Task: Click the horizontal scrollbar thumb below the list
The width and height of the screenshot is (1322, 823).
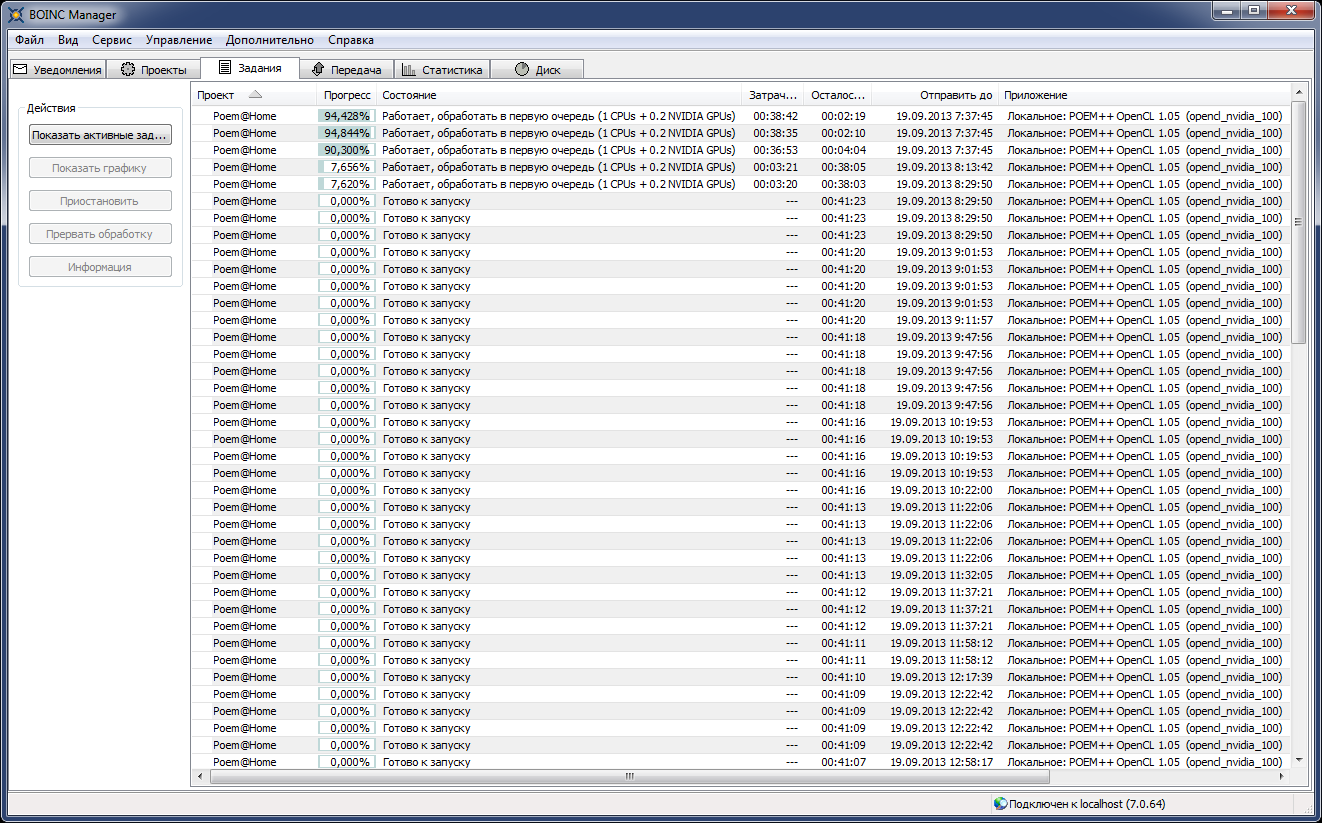Action: (x=629, y=776)
